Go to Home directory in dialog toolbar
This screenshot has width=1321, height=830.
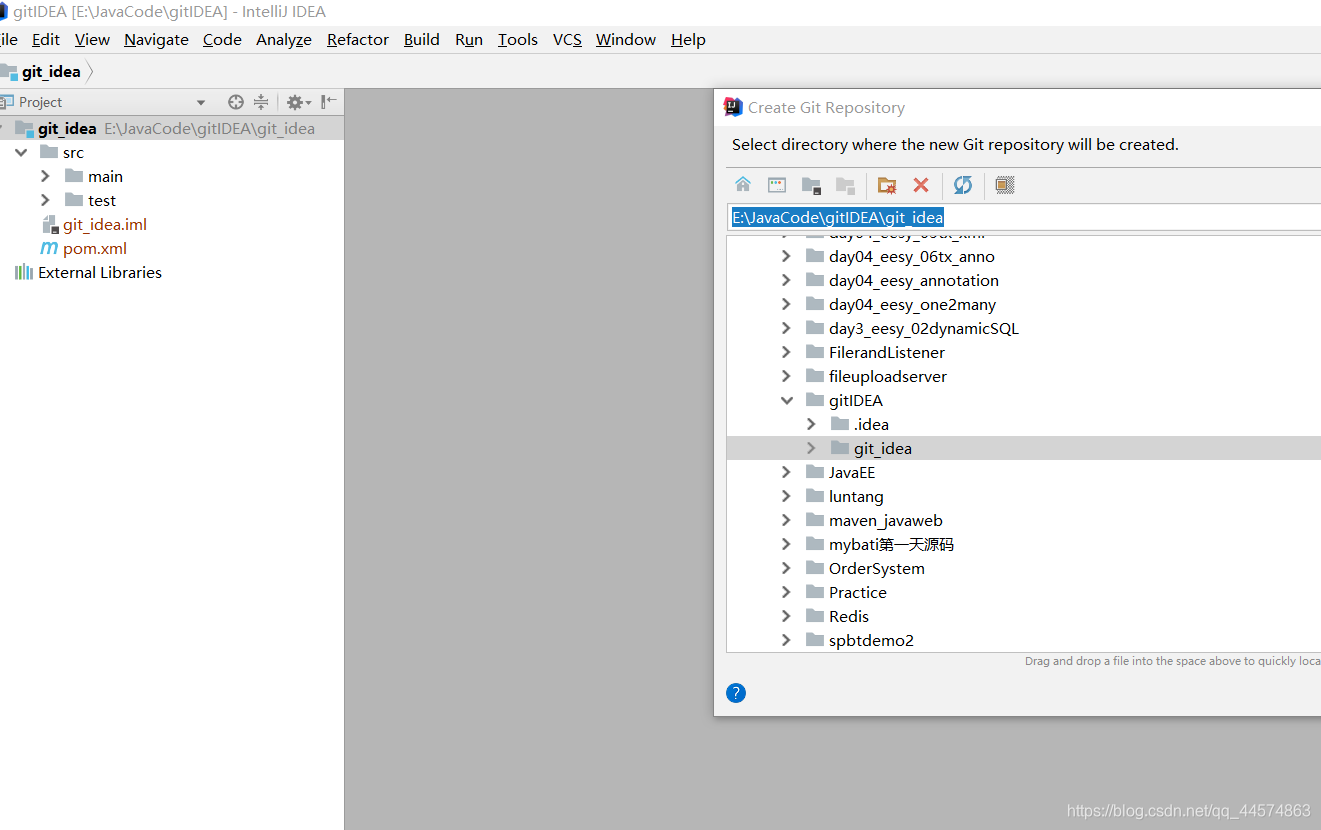[743, 185]
